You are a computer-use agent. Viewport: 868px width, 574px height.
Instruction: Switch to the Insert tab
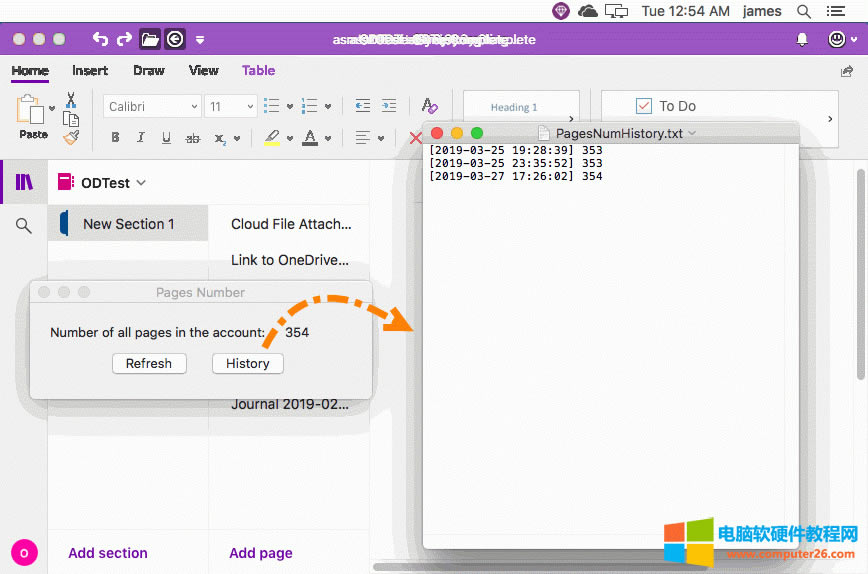point(90,71)
